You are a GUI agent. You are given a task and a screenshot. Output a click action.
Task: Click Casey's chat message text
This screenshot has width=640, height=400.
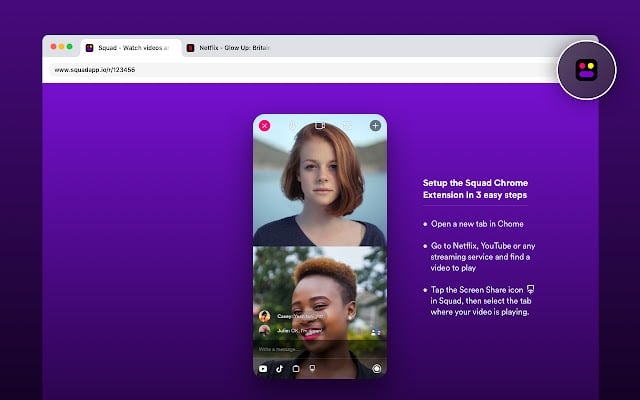point(300,316)
